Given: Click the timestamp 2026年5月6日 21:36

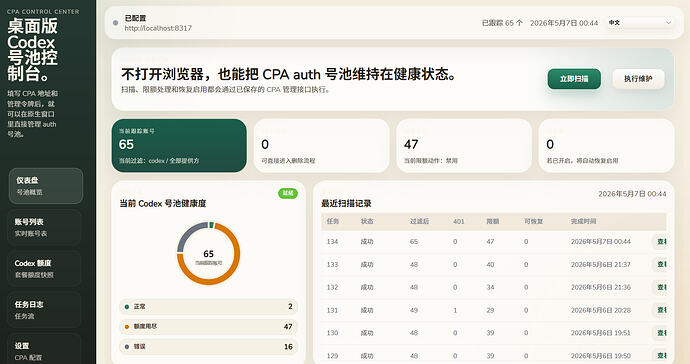Looking at the screenshot, I should (601, 287).
